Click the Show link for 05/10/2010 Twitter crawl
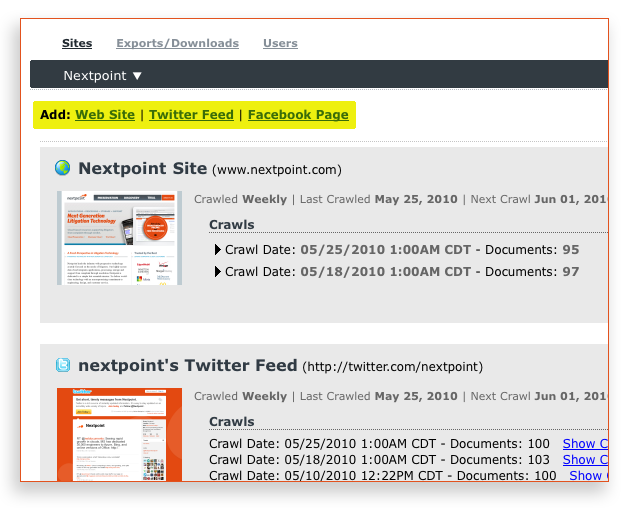Image resolution: width=635 pixels, height=510 pixels. click(x=588, y=475)
